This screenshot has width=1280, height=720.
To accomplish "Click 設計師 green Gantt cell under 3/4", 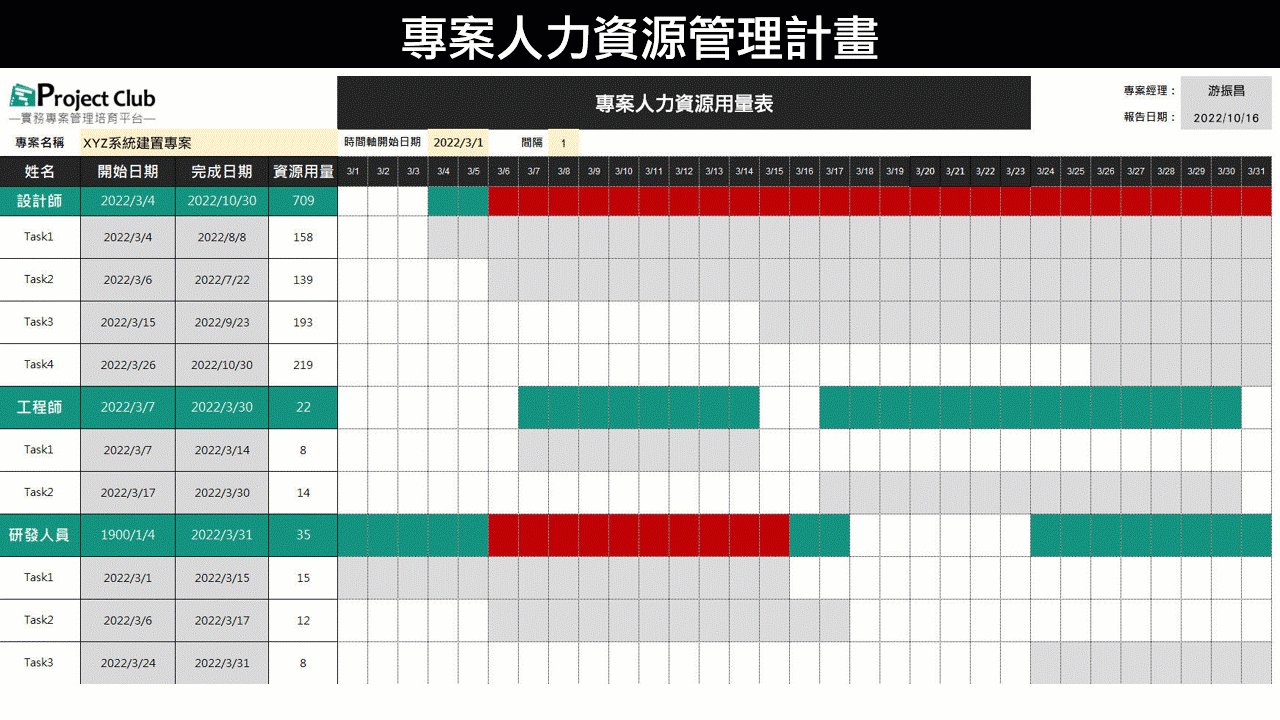I will click(443, 201).
